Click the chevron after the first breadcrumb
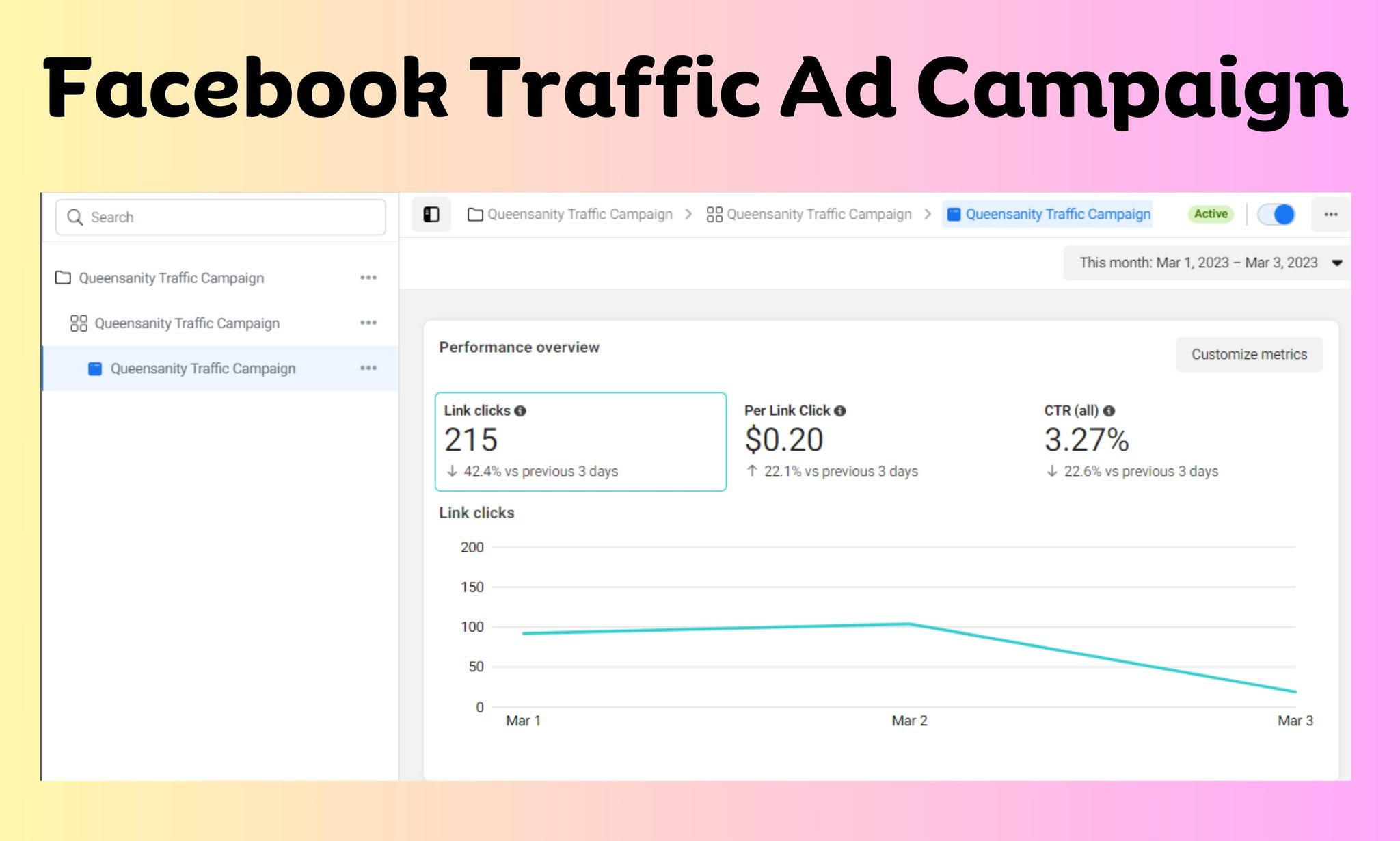Viewport: 1400px width, 841px height. pyautogui.click(x=689, y=215)
